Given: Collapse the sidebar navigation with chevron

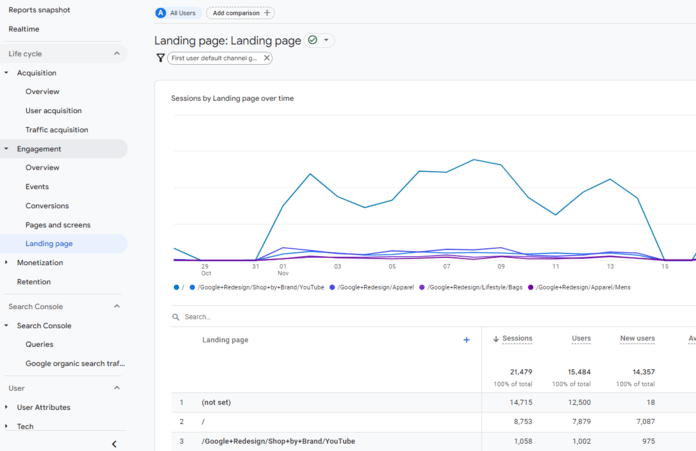Looking at the screenshot, I should point(114,443).
